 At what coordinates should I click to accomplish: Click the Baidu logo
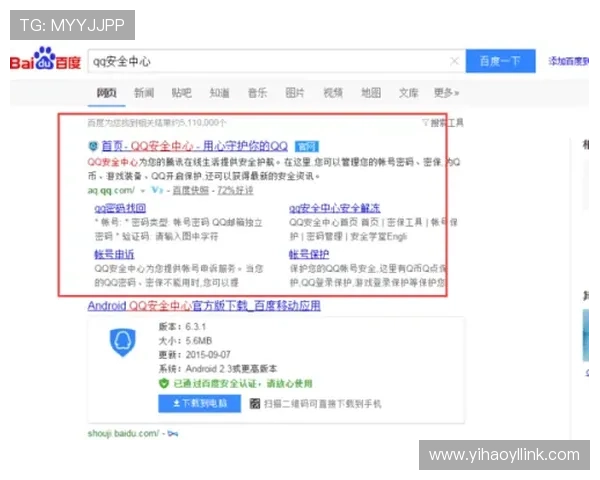point(45,59)
